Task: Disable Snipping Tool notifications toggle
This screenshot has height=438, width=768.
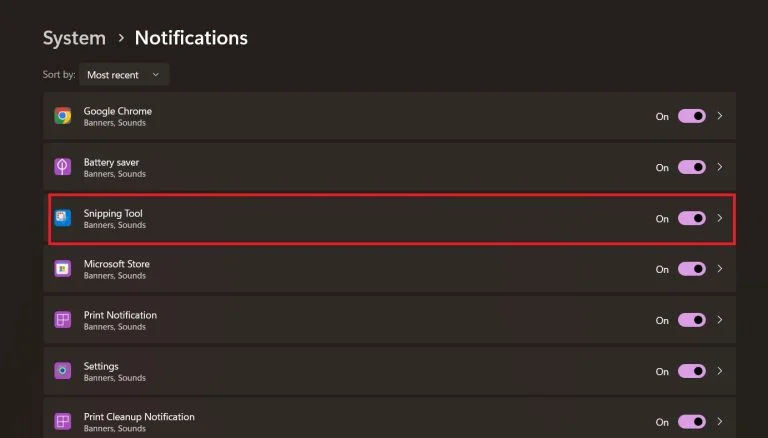Action: point(692,218)
